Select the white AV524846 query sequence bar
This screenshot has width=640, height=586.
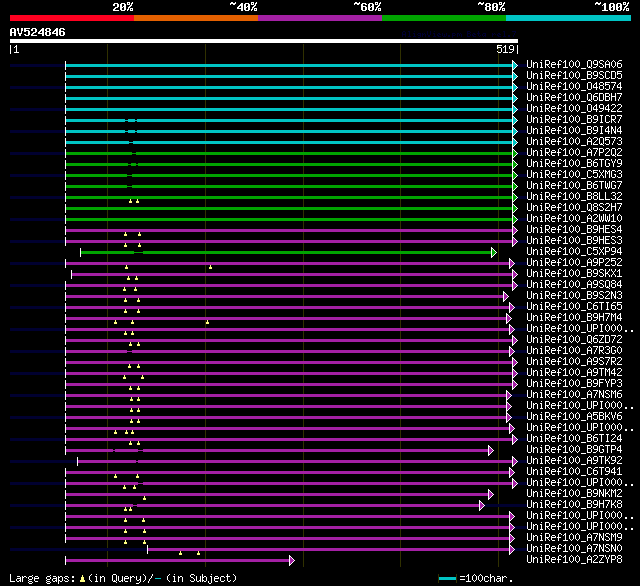pyautogui.click(x=264, y=41)
